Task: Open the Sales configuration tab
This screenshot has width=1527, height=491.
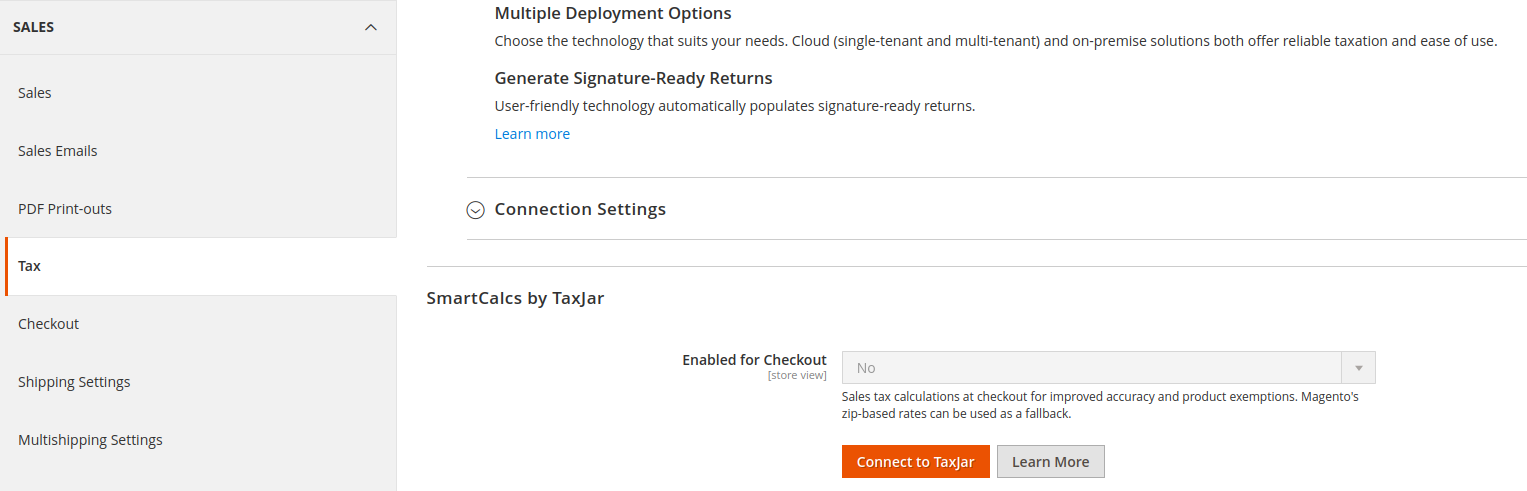Action: pos(35,93)
